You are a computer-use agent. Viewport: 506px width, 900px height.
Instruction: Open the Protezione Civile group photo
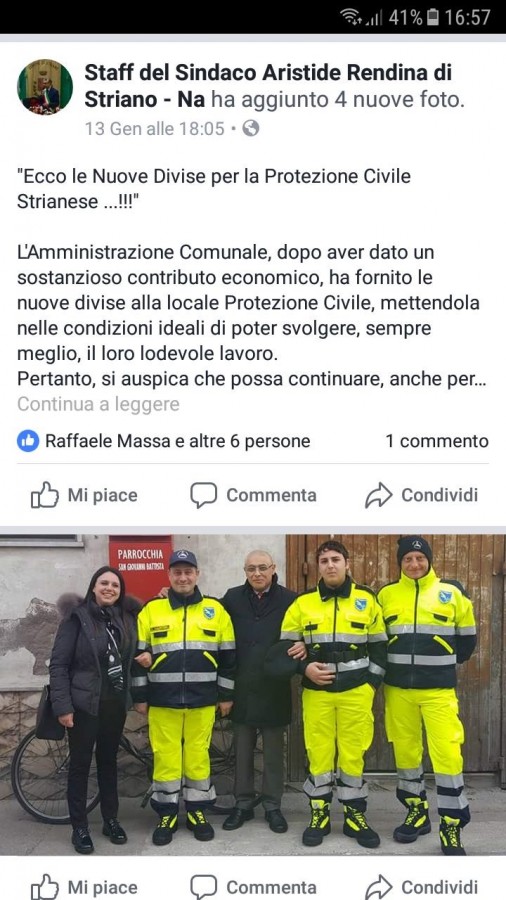253,695
